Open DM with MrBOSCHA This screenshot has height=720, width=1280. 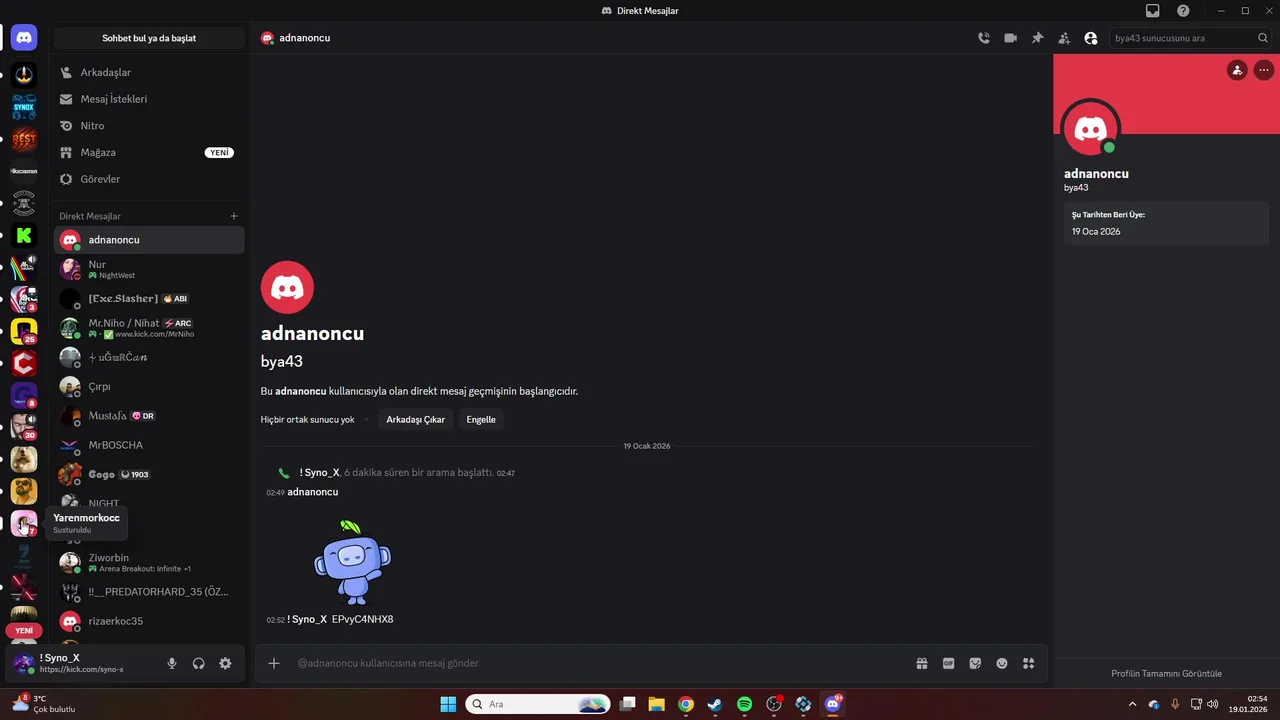[149, 445]
